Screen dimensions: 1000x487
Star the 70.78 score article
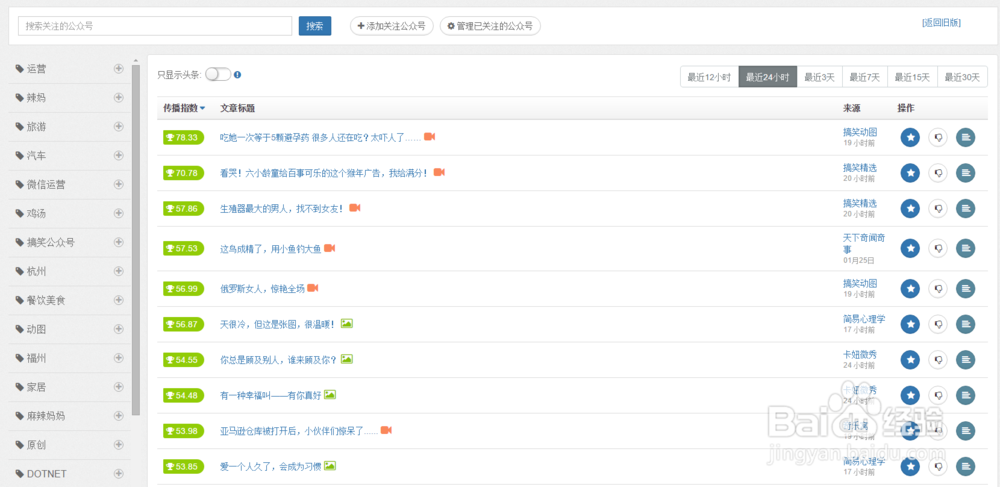pyautogui.click(x=910, y=173)
